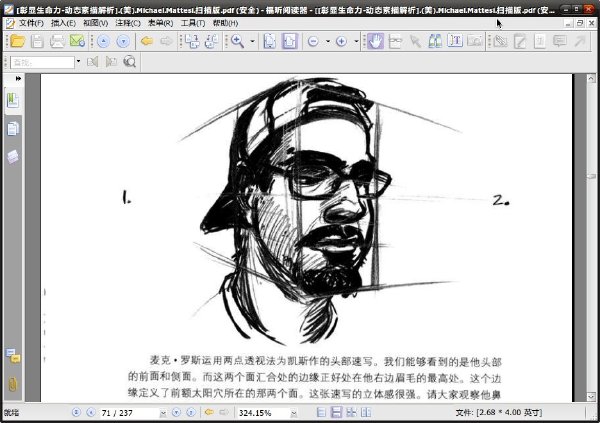
Task: Open the 324.15% zoom level dropdown
Action: click(x=294, y=413)
